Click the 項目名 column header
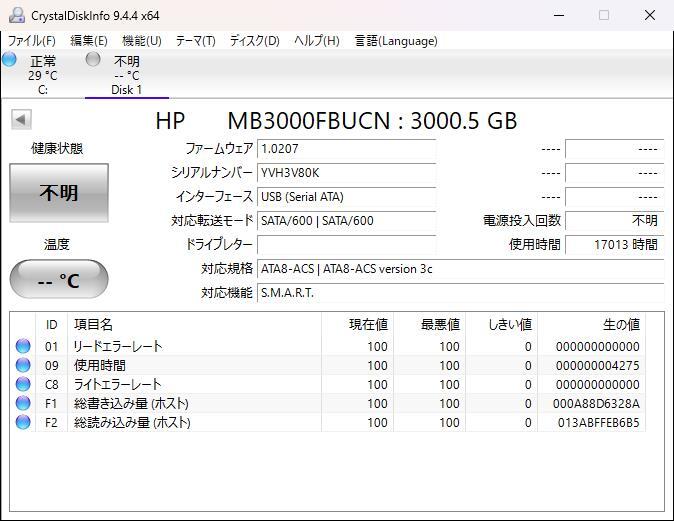The width and height of the screenshot is (674, 521). point(93,324)
